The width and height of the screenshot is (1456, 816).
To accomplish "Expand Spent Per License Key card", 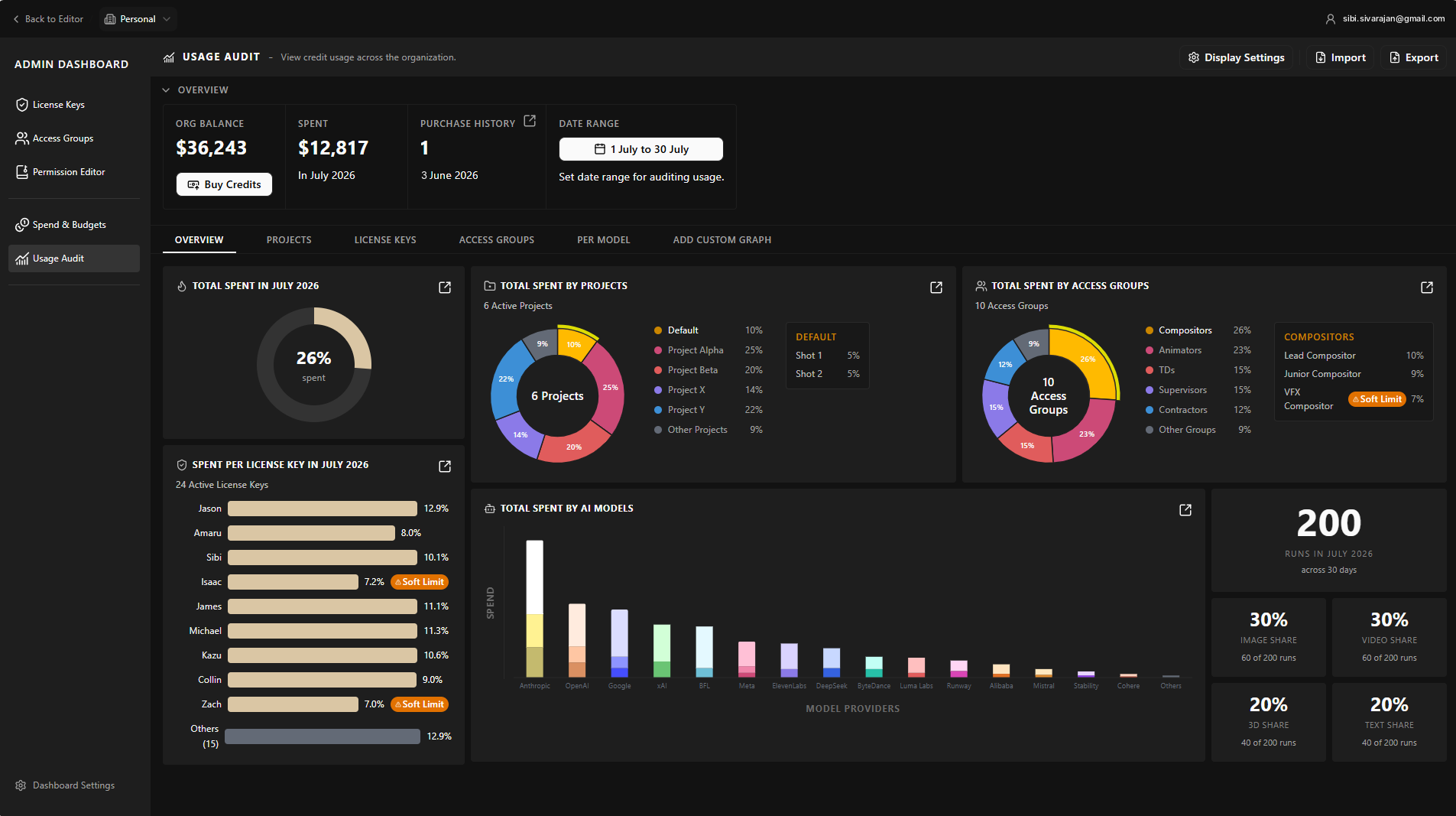I will pos(445,467).
